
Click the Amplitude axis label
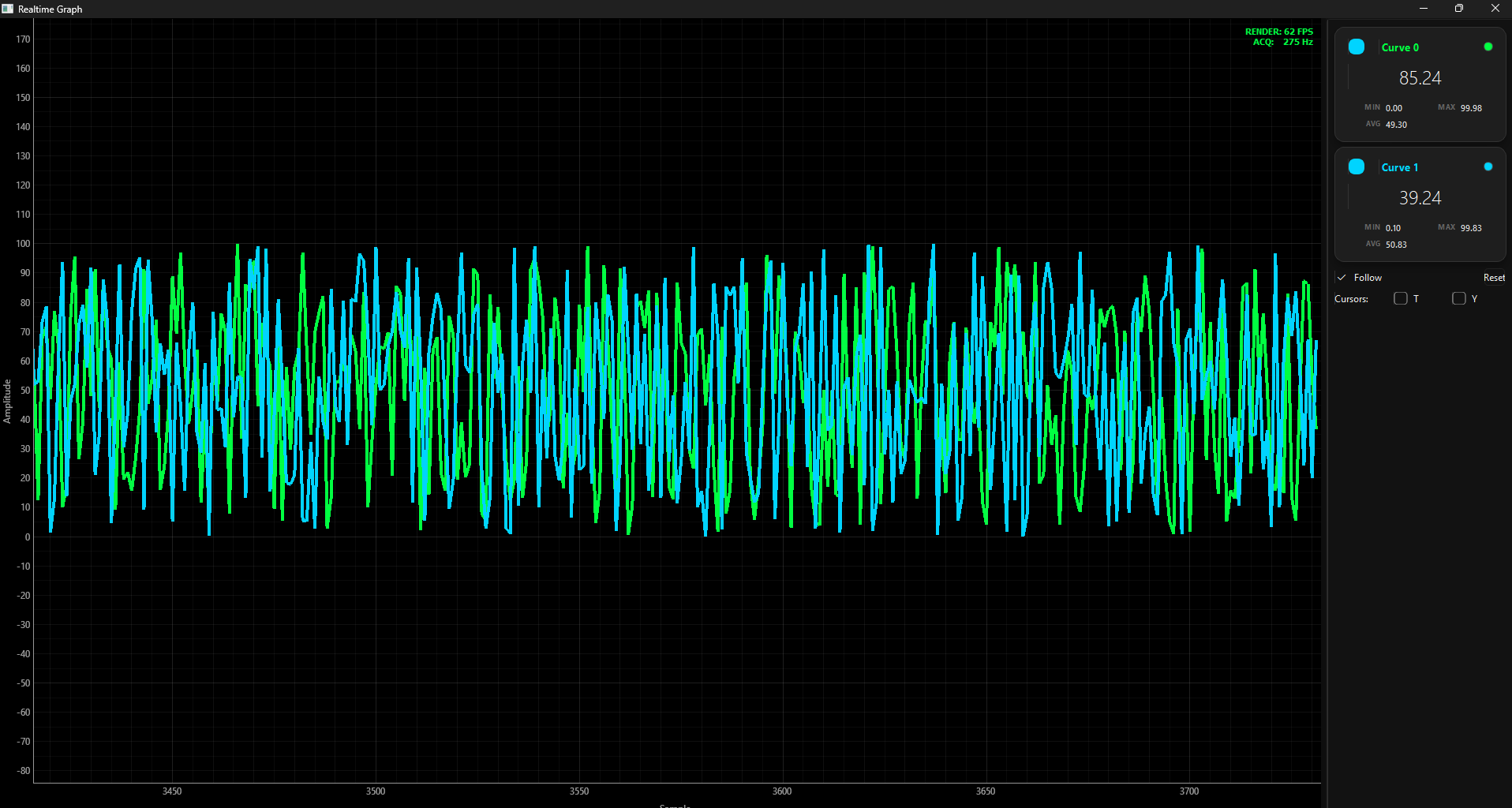click(7, 401)
